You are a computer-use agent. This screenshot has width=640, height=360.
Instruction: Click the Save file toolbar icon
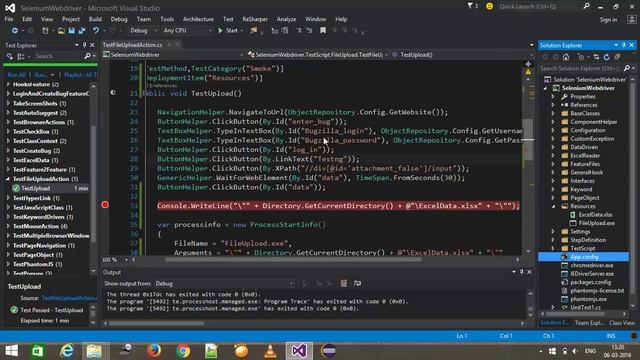point(71,31)
